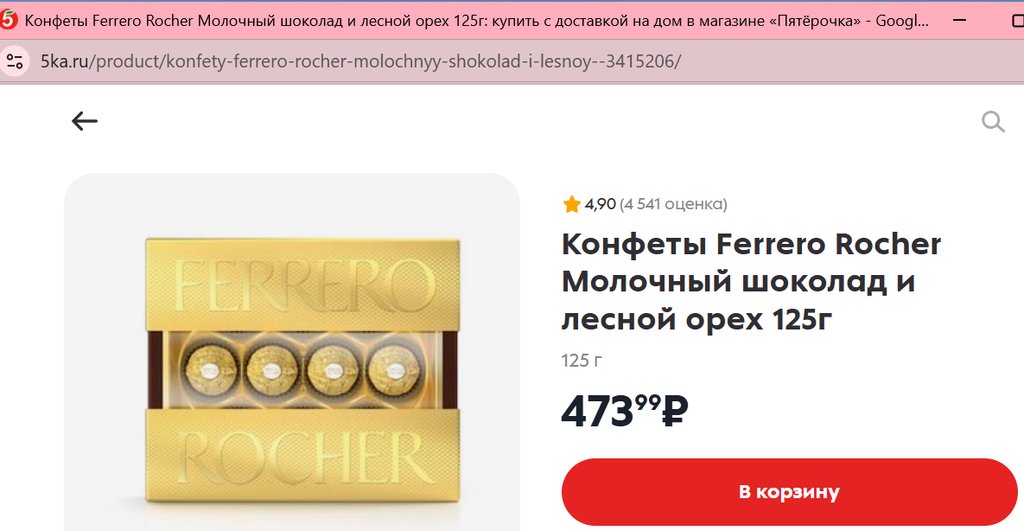
Task: Click the window title text
Action: click(x=476, y=20)
